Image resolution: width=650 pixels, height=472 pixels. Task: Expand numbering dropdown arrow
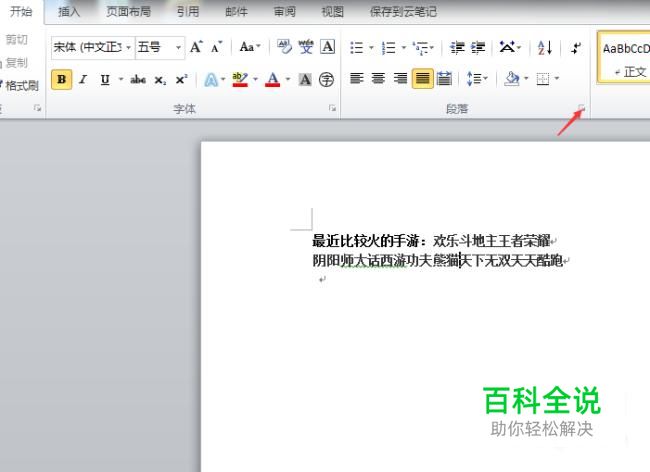pyautogui.click(x=404, y=48)
